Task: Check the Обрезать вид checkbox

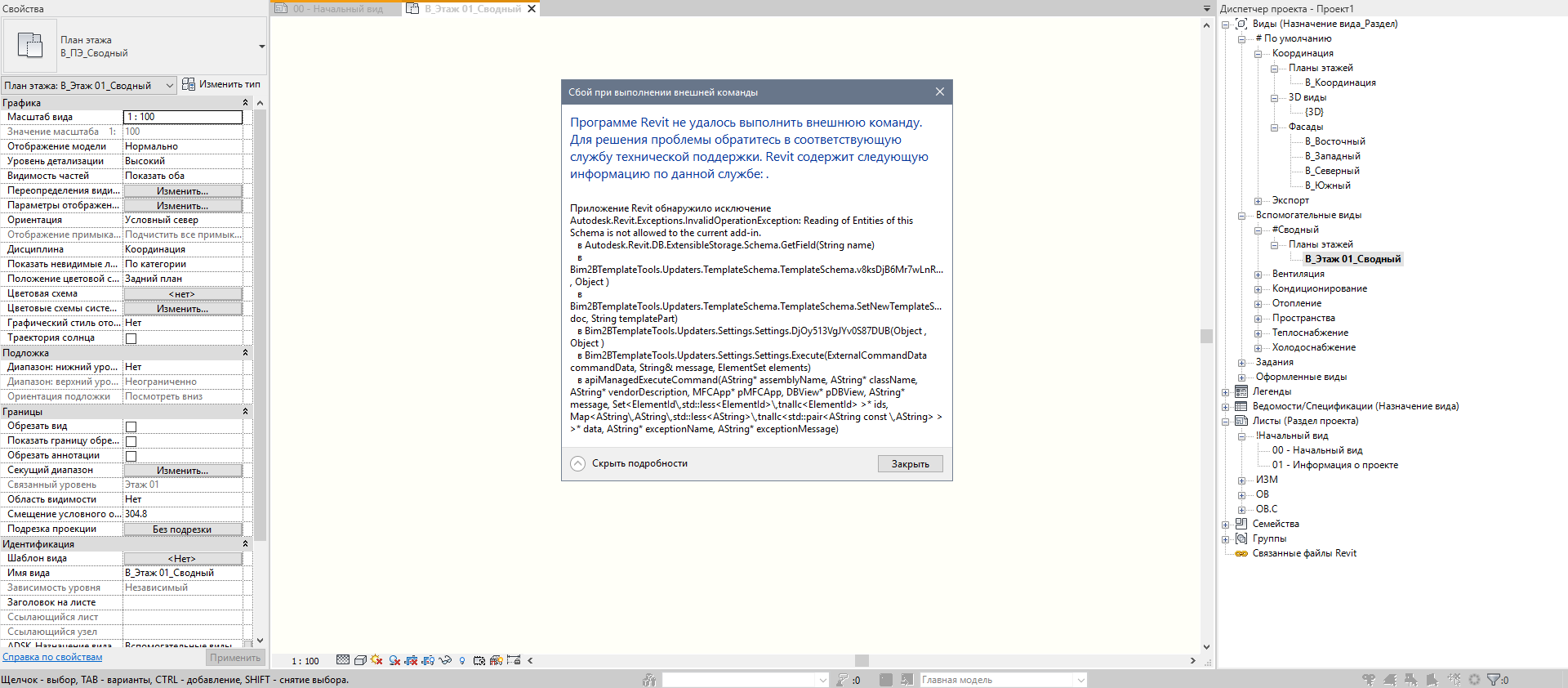Action: [x=131, y=427]
